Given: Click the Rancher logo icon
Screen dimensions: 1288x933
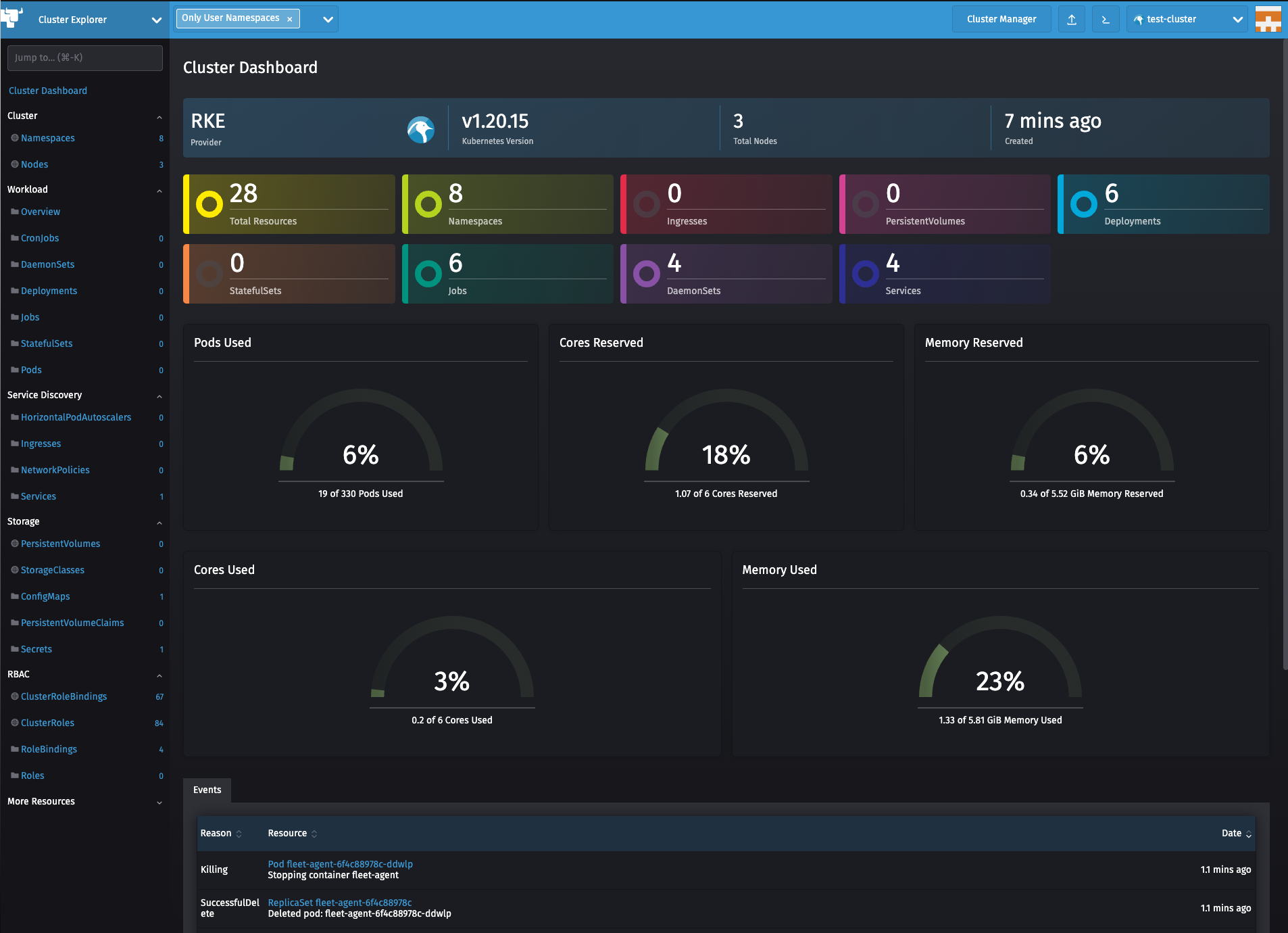Looking at the screenshot, I should (x=12, y=18).
